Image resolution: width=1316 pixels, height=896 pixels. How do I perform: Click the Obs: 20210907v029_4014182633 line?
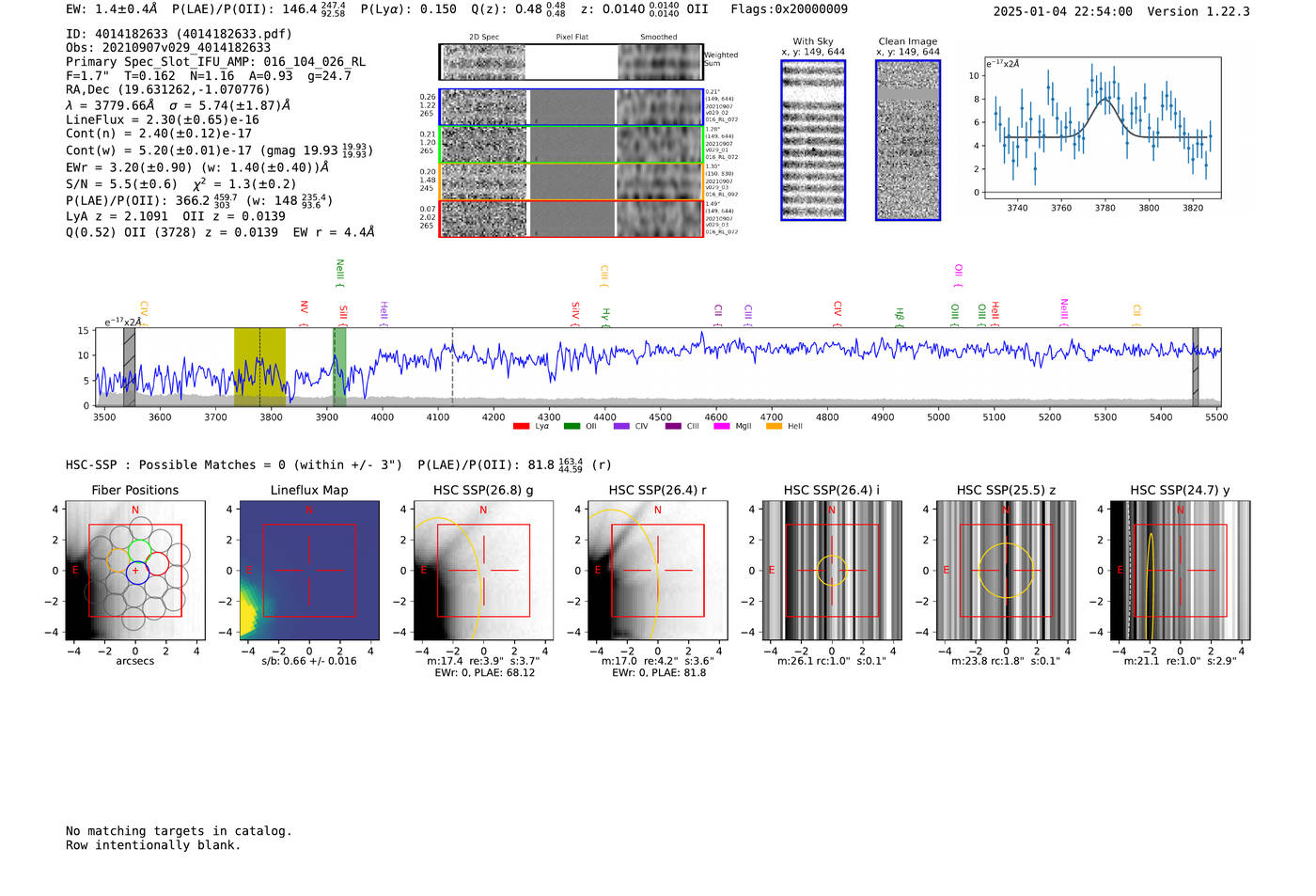pos(168,48)
